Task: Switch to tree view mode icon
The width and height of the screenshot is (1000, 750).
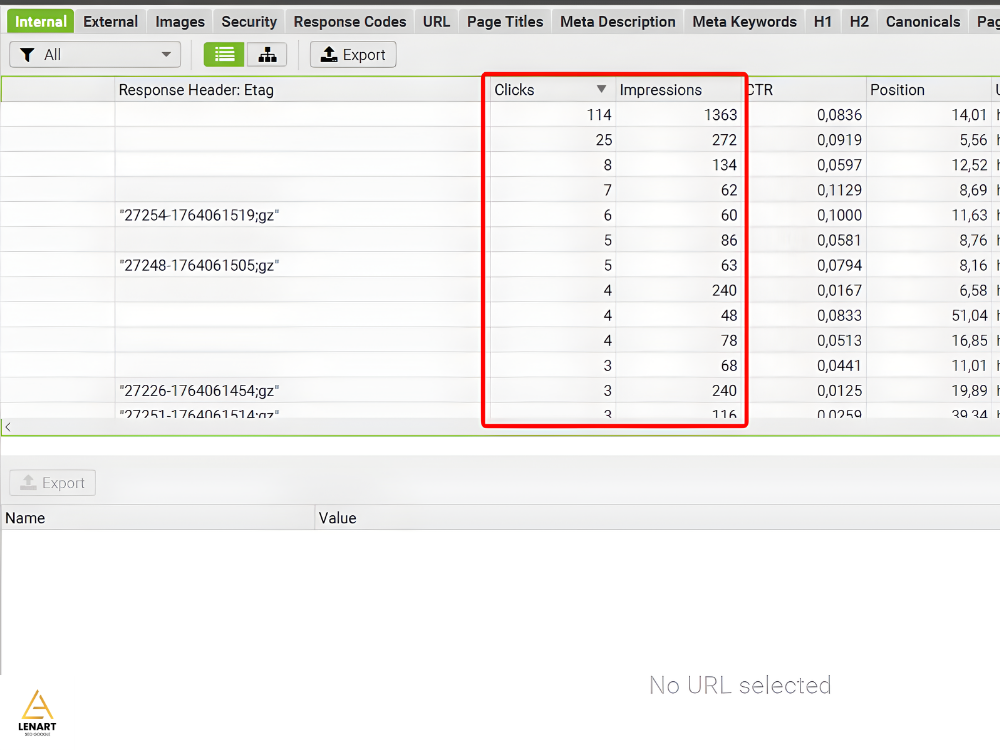Action: [267, 55]
